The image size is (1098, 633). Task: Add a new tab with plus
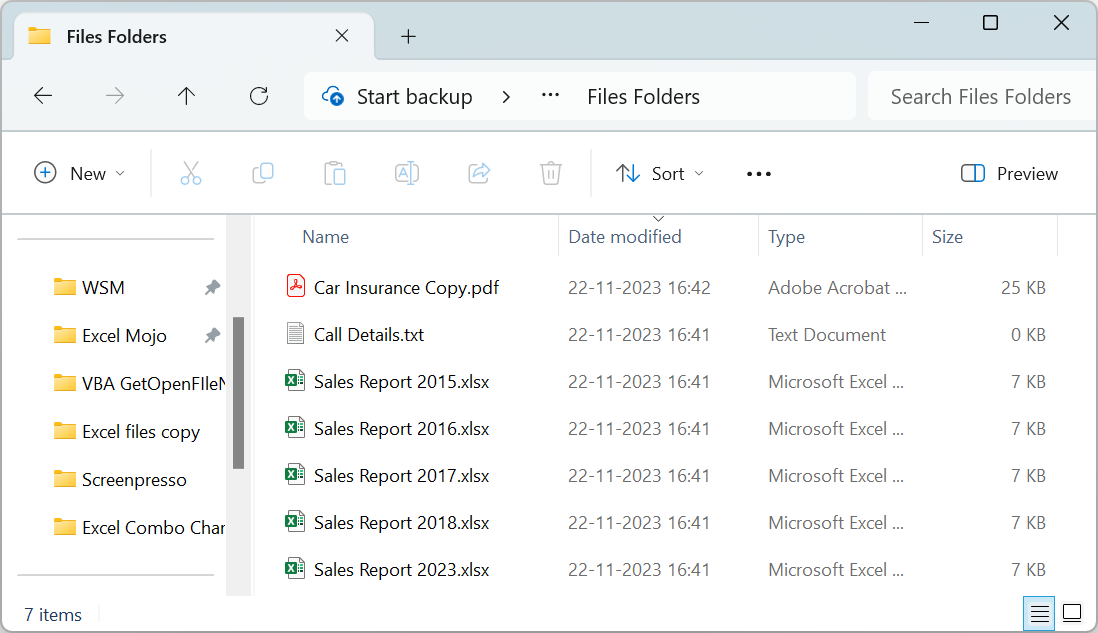pyautogui.click(x=408, y=36)
